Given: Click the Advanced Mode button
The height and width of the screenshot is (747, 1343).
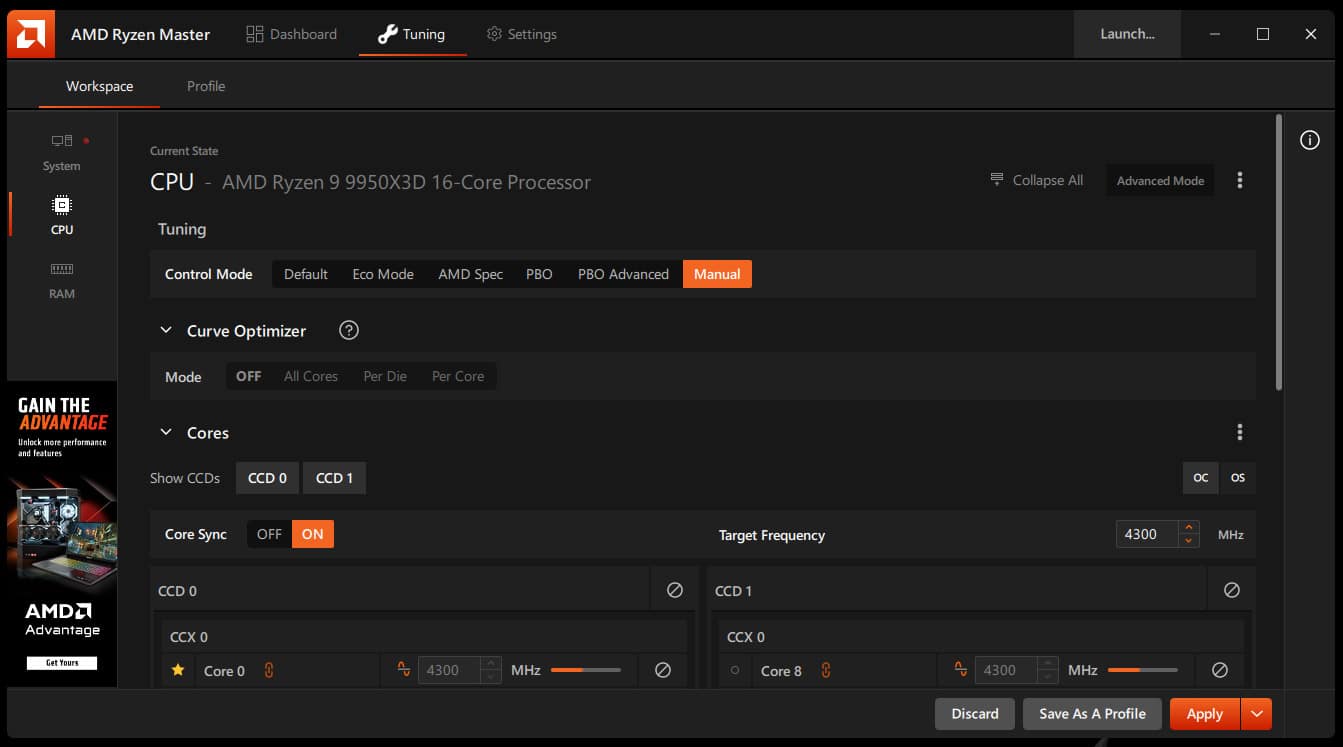Looking at the screenshot, I should 1160,180.
